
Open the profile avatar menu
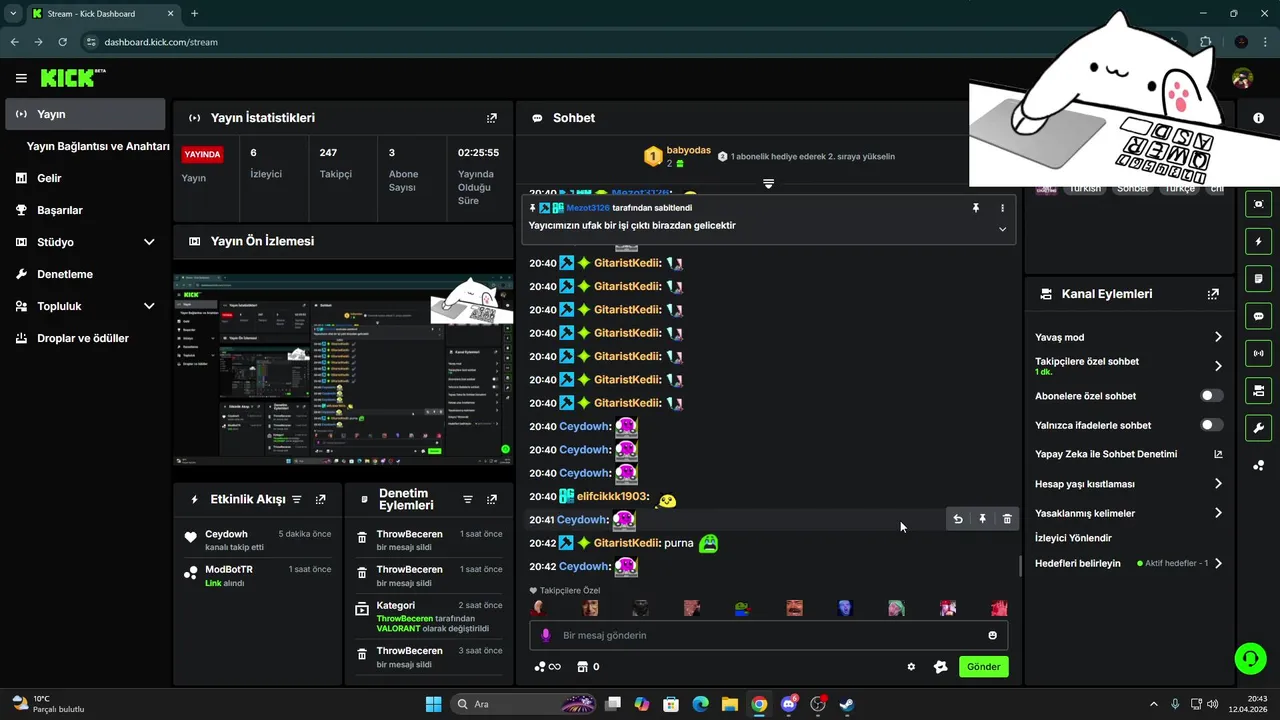point(1242,78)
